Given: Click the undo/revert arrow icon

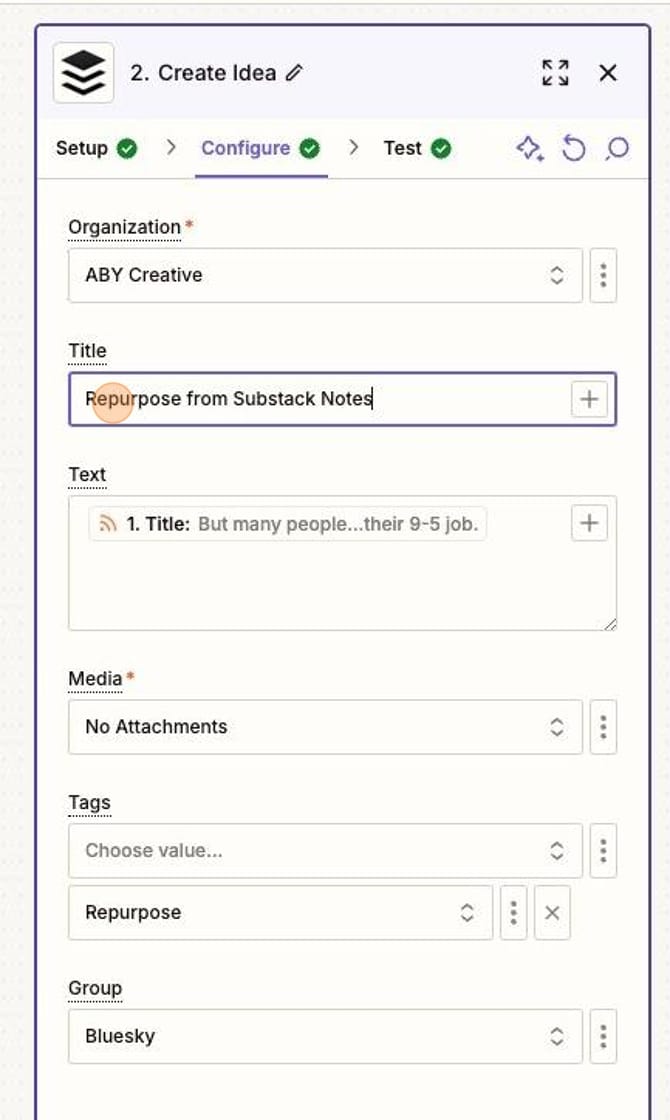Looking at the screenshot, I should pyautogui.click(x=573, y=149).
